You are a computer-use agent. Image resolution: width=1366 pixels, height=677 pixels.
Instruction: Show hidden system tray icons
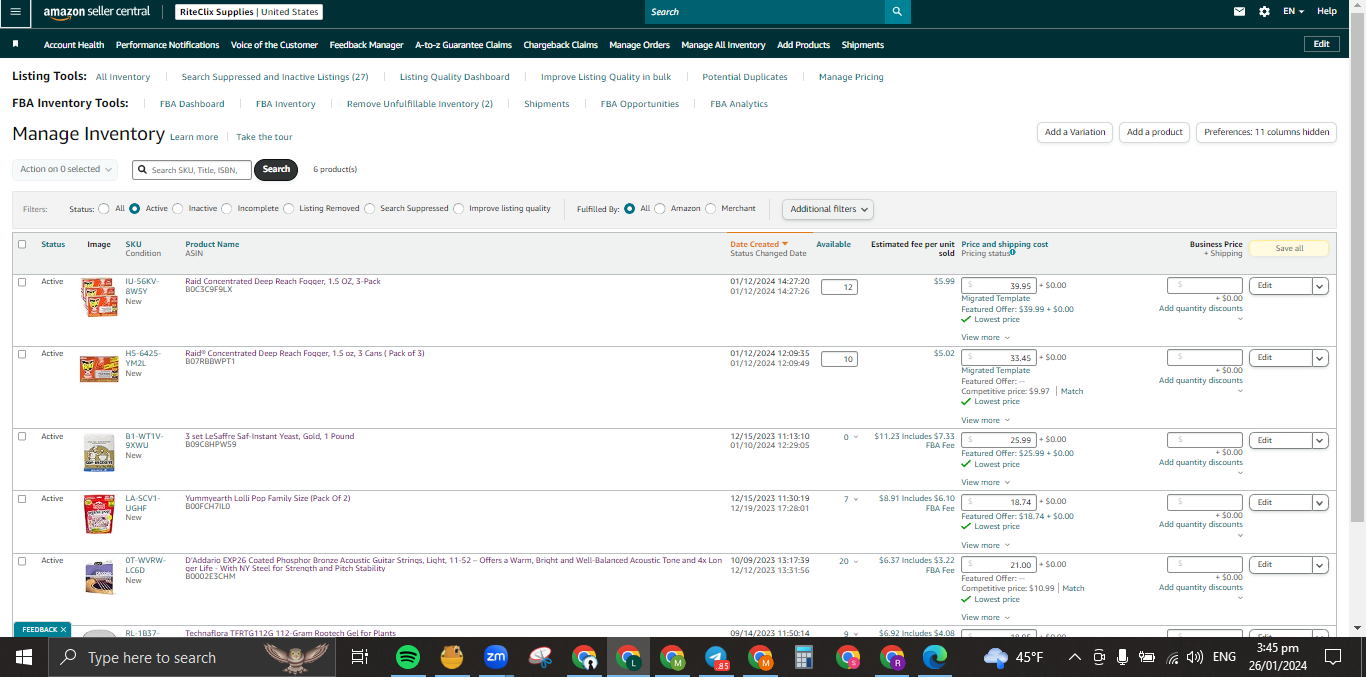(x=1075, y=657)
